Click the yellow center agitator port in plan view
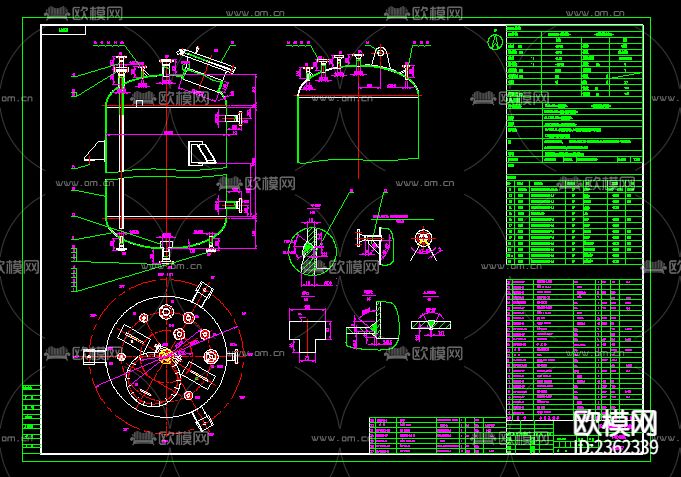This screenshot has height=477, width=681. (166, 356)
